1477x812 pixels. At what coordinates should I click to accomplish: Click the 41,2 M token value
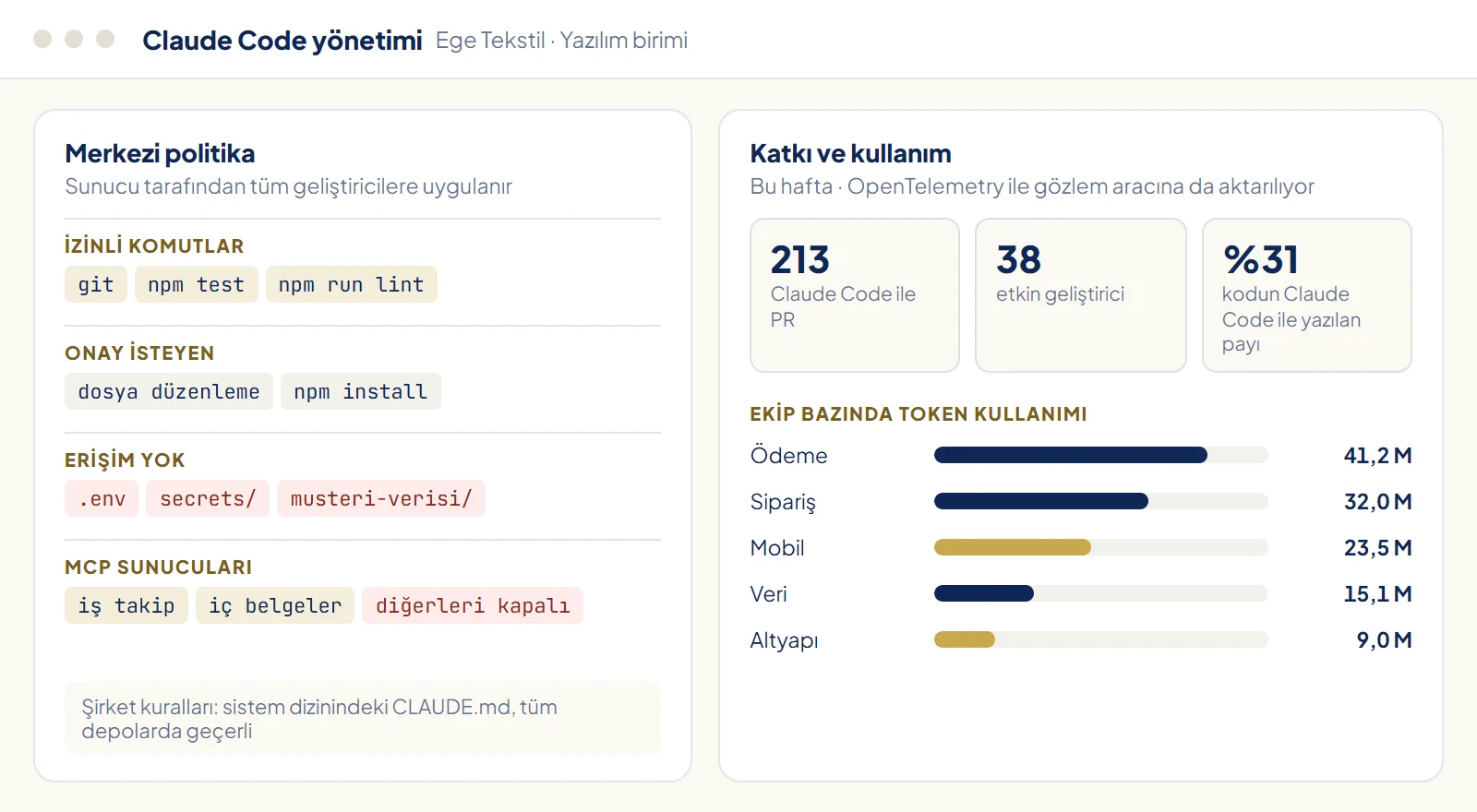[x=1377, y=455]
